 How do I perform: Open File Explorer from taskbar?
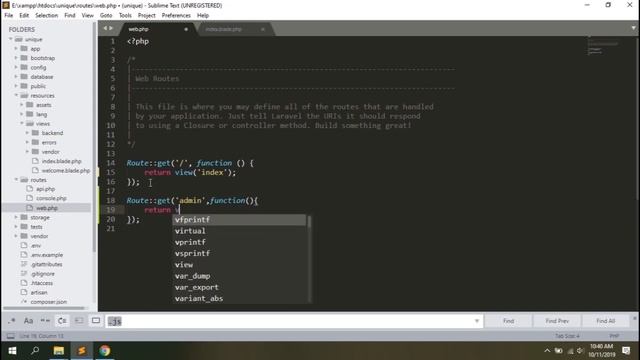(x=59, y=351)
